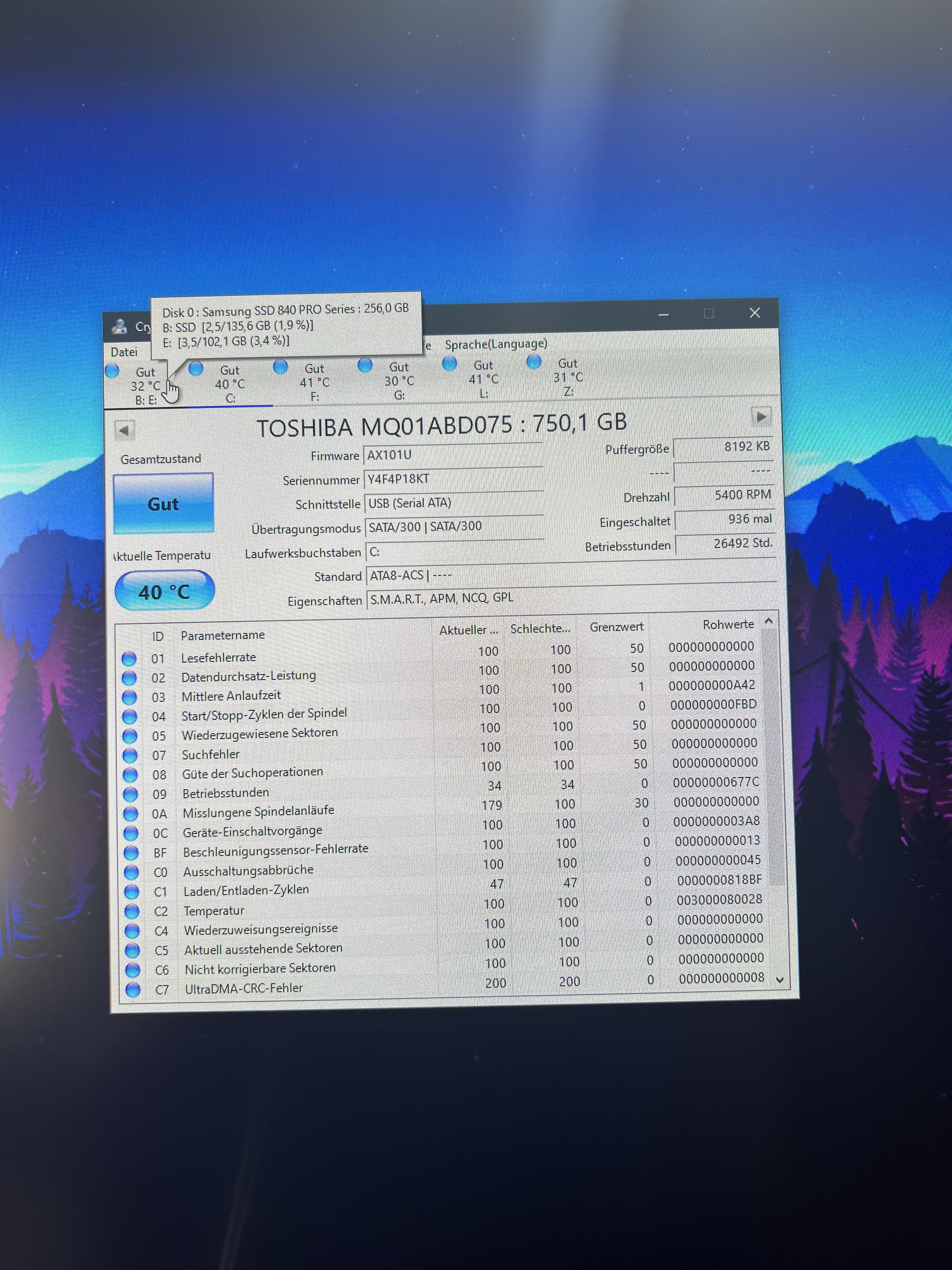Click the Gut health status button
This screenshot has height=1270, width=952.
[x=163, y=504]
